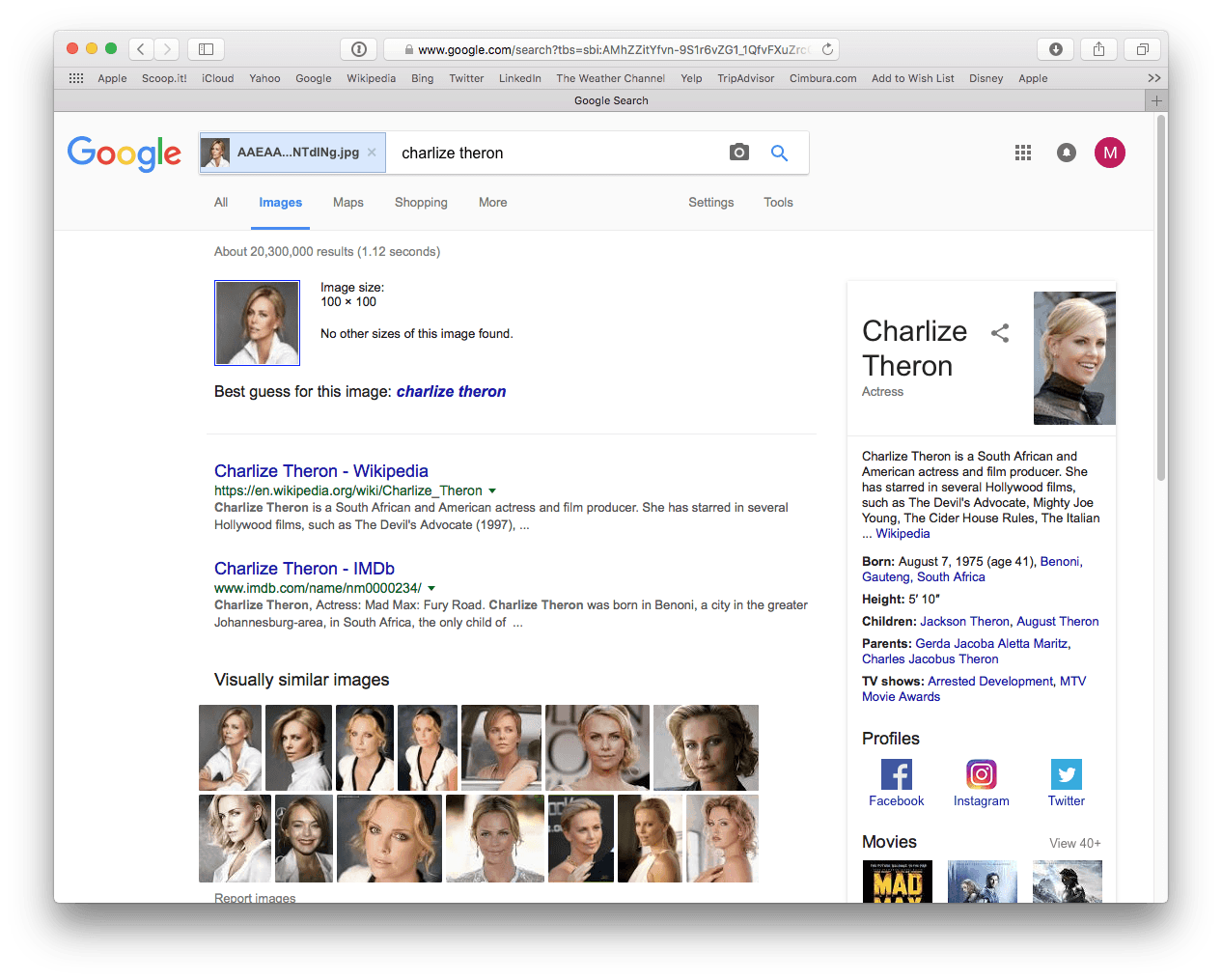Click the blue search magnifier icon
Image resolution: width=1222 pixels, height=980 pixels.
[x=779, y=153]
